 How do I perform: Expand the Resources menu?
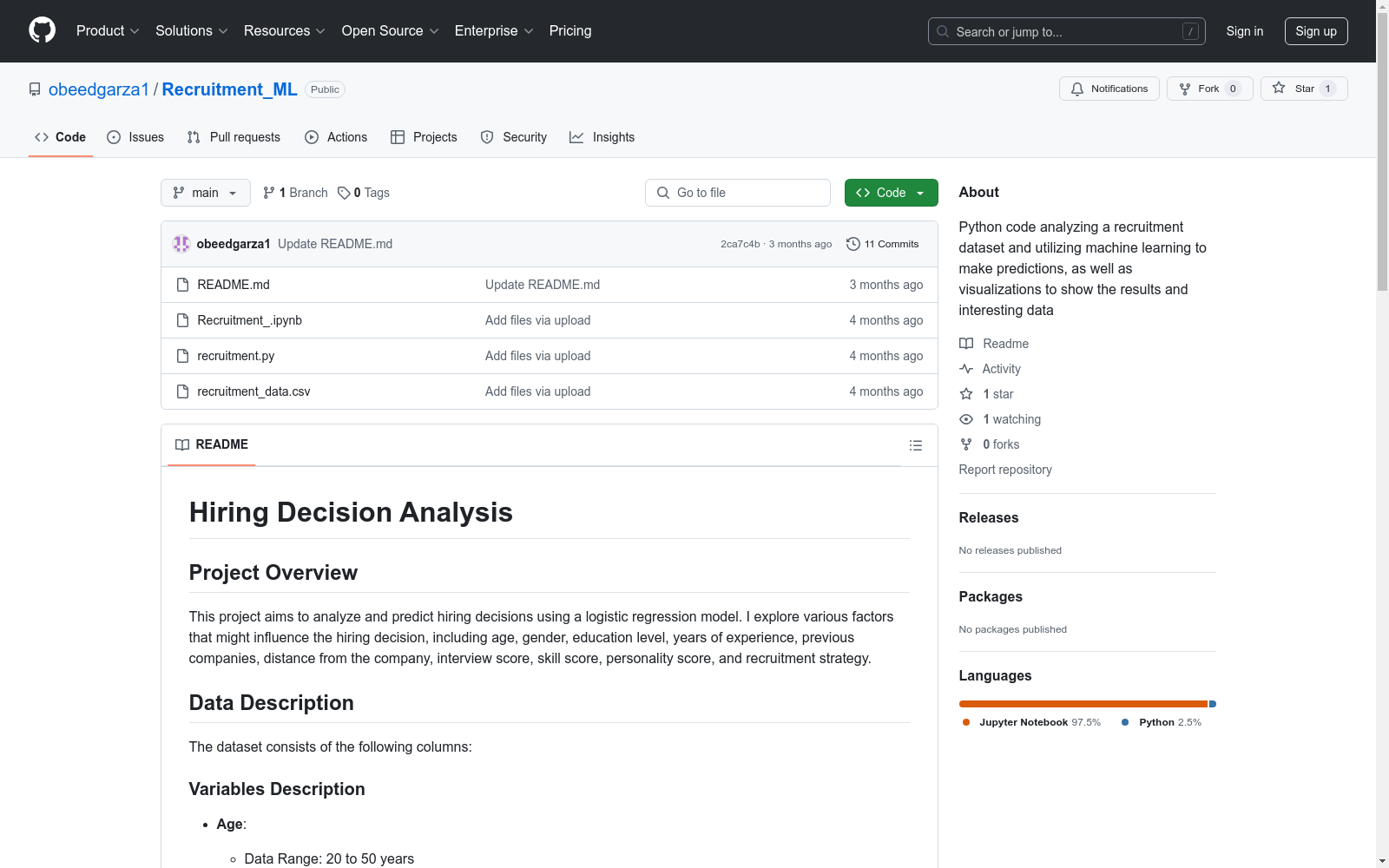[x=284, y=30]
